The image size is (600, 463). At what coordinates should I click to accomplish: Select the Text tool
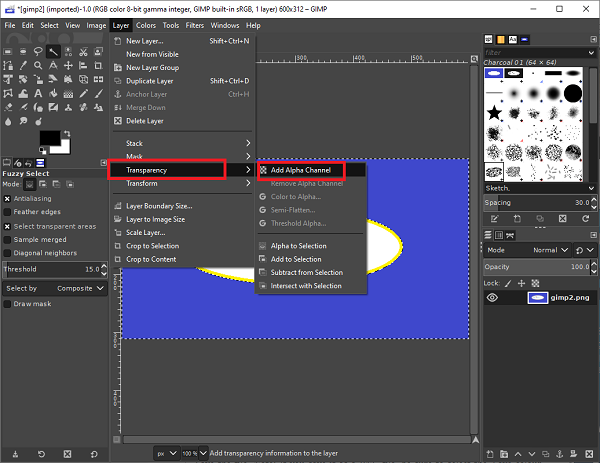pos(38,93)
